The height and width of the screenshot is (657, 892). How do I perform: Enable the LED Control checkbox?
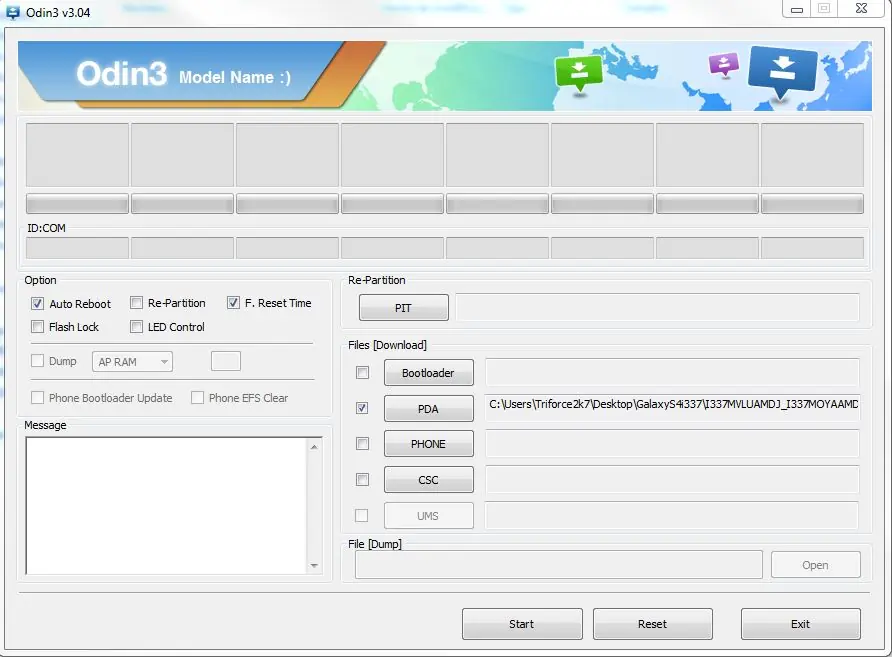click(x=136, y=327)
